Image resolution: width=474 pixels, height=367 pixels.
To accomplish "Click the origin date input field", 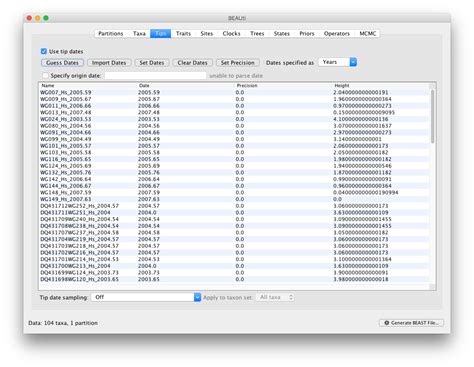I will coord(155,76).
